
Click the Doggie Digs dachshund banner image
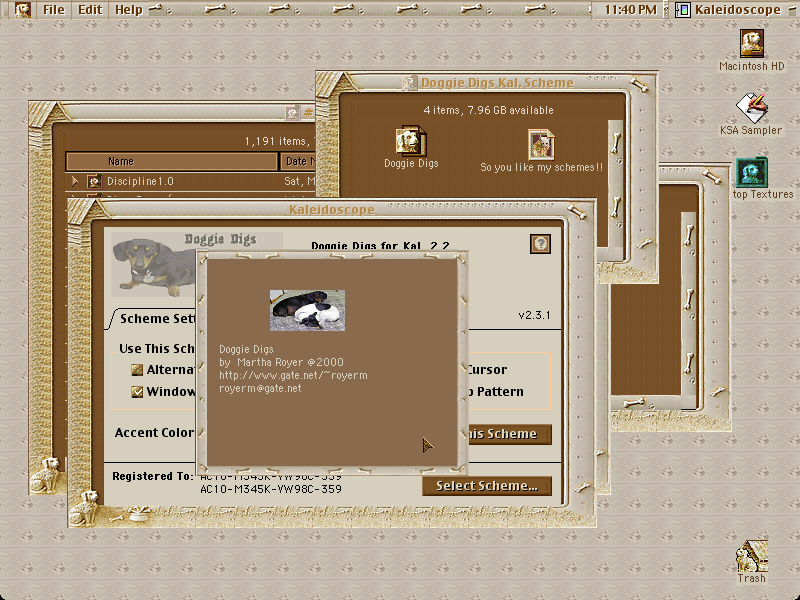click(155, 265)
